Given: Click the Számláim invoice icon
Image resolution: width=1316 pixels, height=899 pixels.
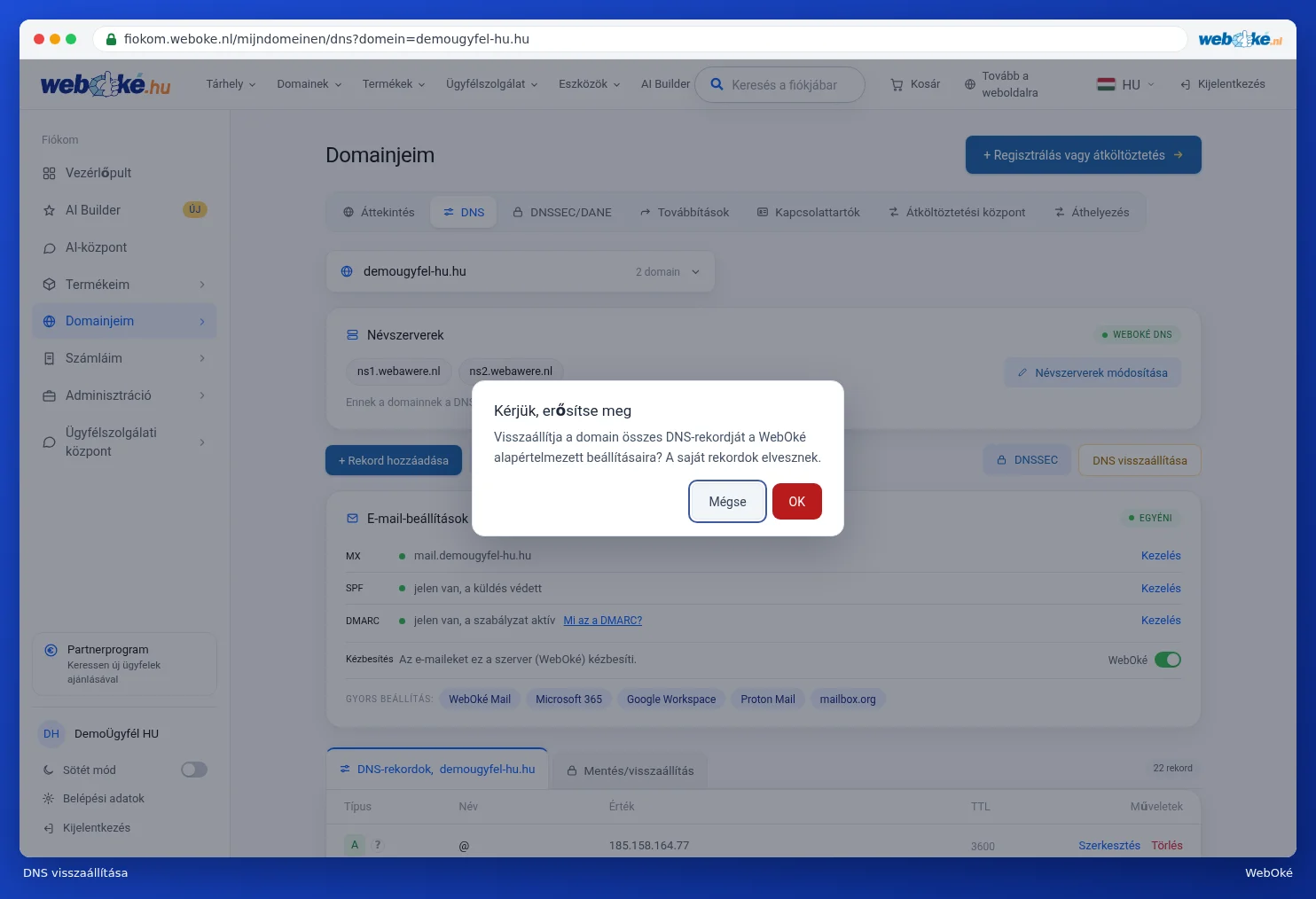Looking at the screenshot, I should (49, 358).
